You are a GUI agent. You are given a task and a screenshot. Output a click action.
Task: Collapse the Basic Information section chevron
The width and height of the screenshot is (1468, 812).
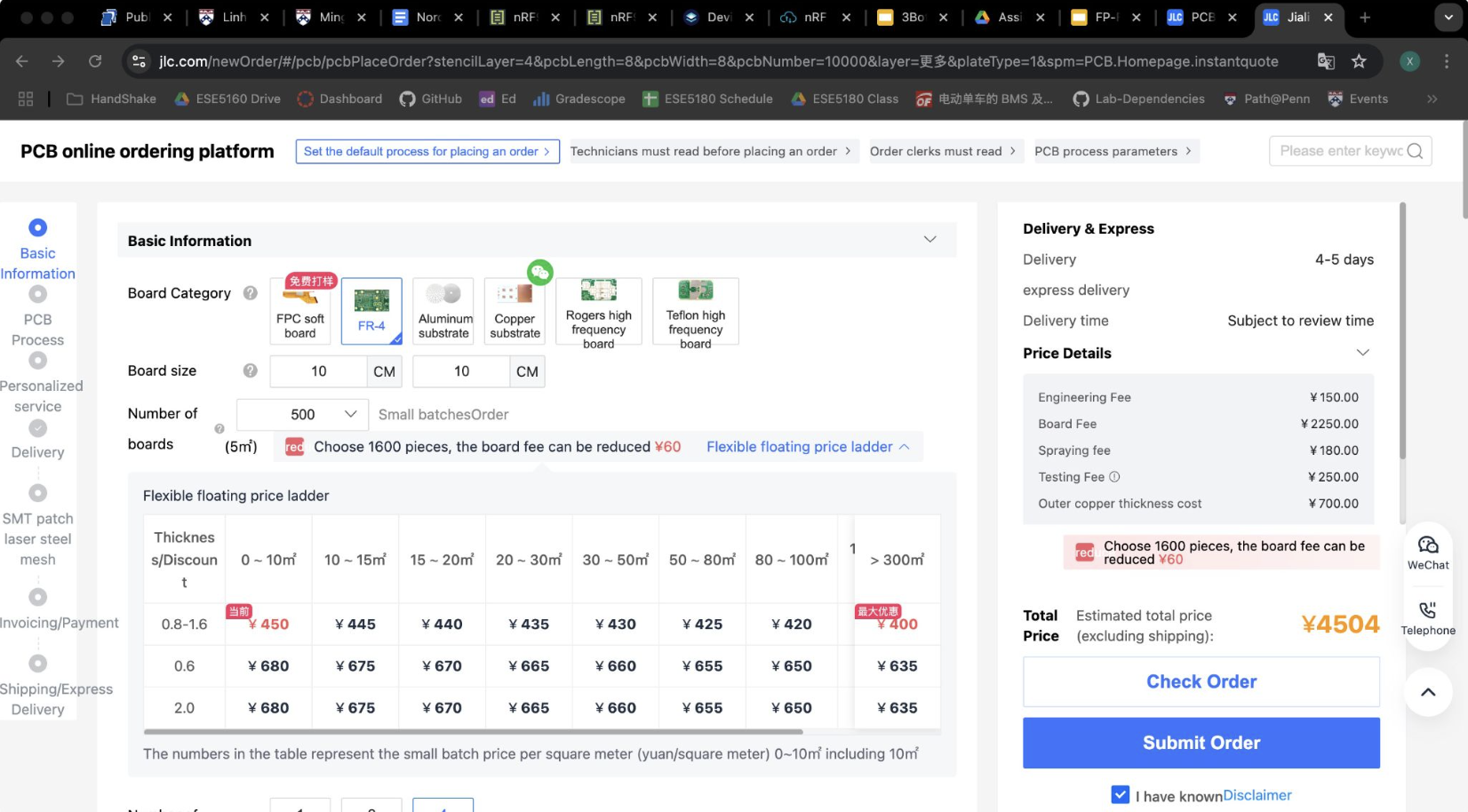[929, 240]
